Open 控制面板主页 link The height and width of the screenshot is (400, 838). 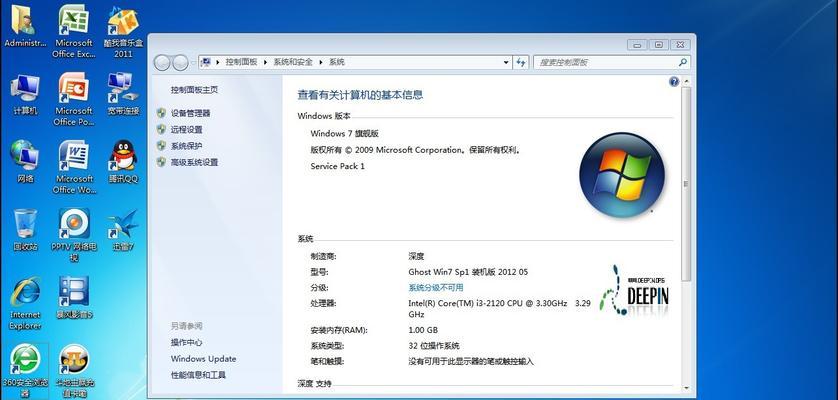pyautogui.click(x=195, y=90)
